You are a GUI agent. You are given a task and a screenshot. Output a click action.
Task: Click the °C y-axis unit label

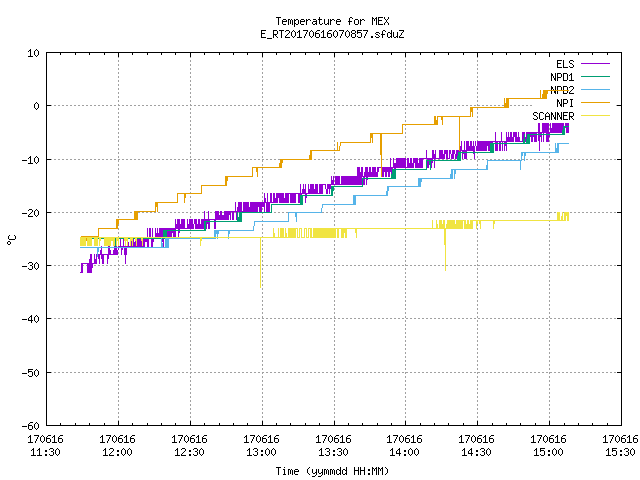(x=11, y=240)
